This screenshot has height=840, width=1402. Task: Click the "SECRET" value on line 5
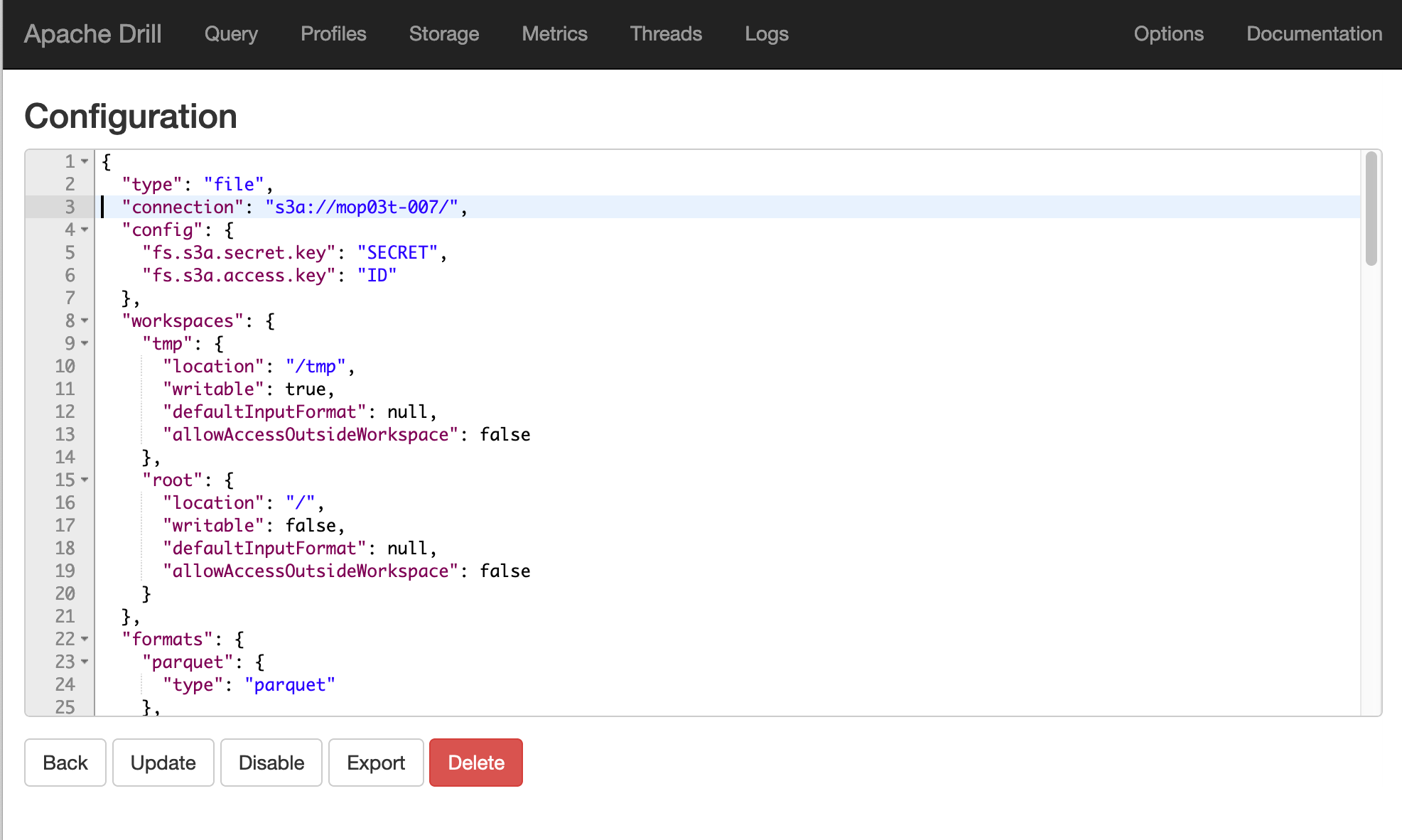click(x=397, y=252)
